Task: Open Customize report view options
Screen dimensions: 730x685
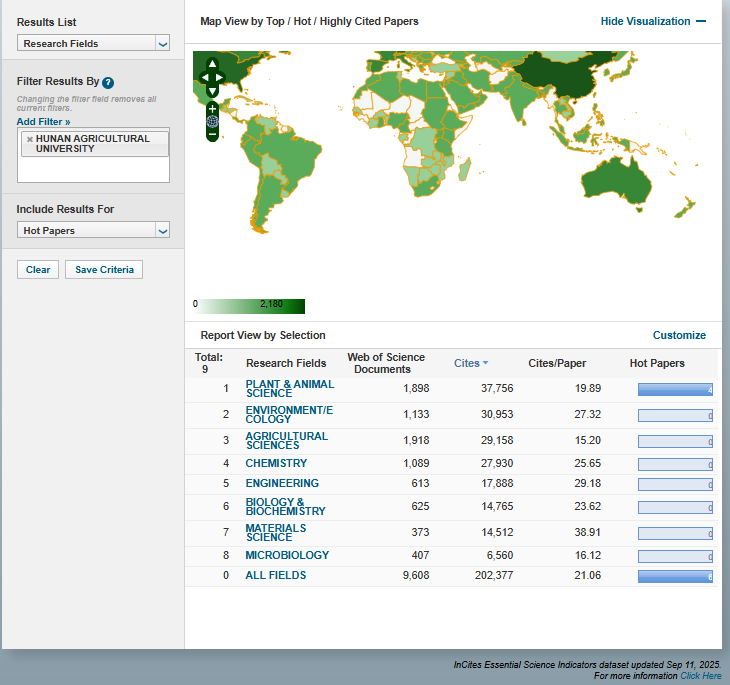Action: (679, 335)
